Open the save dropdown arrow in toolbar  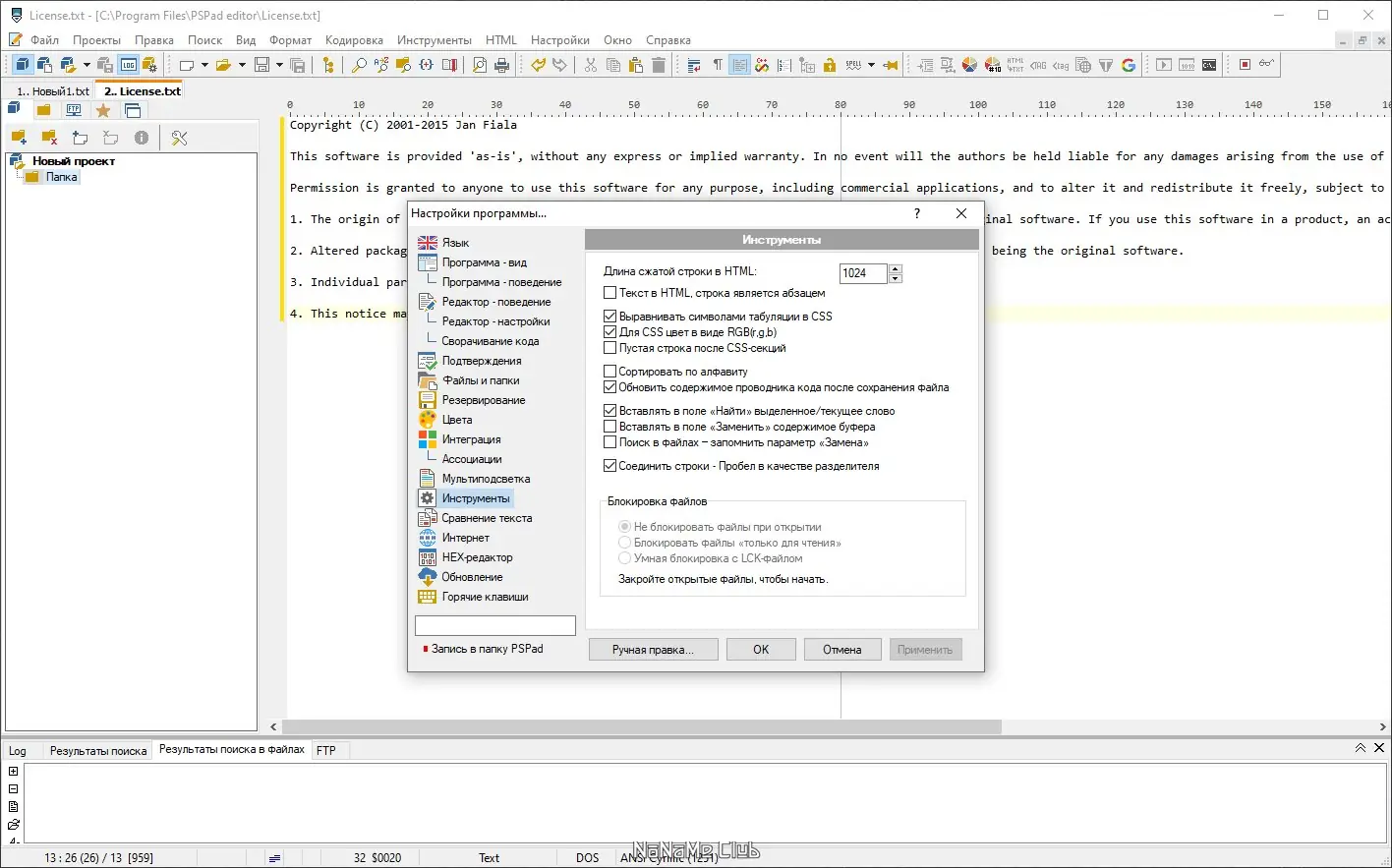pyautogui.click(x=279, y=65)
